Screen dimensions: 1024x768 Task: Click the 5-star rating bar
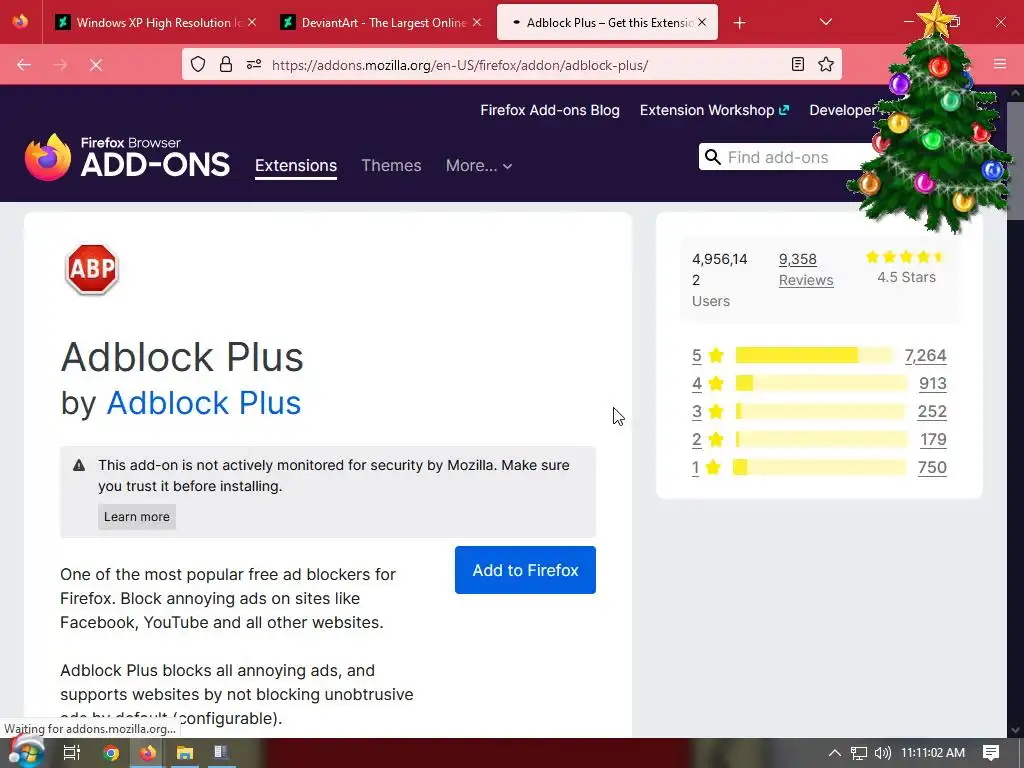click(x=814, y=355)
